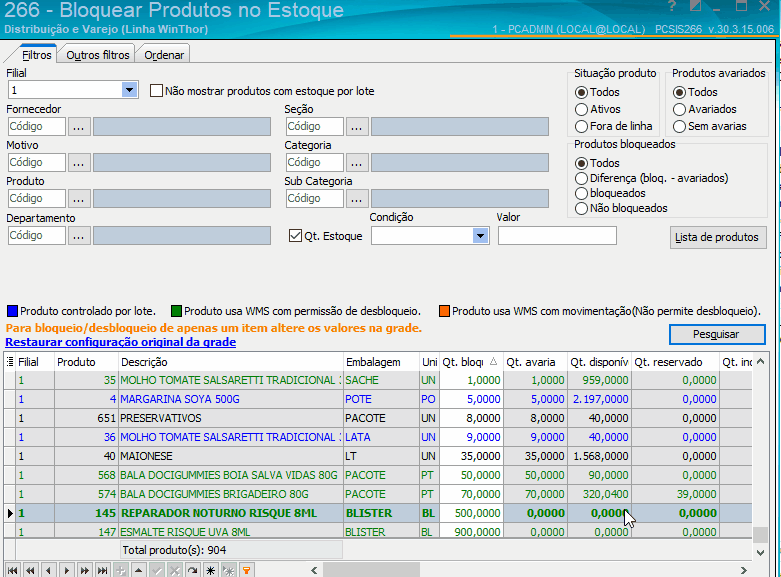The image size is (781, 577).
Task: Open Fornecedor lookup ellipsis button
Action: pos(79,127)
